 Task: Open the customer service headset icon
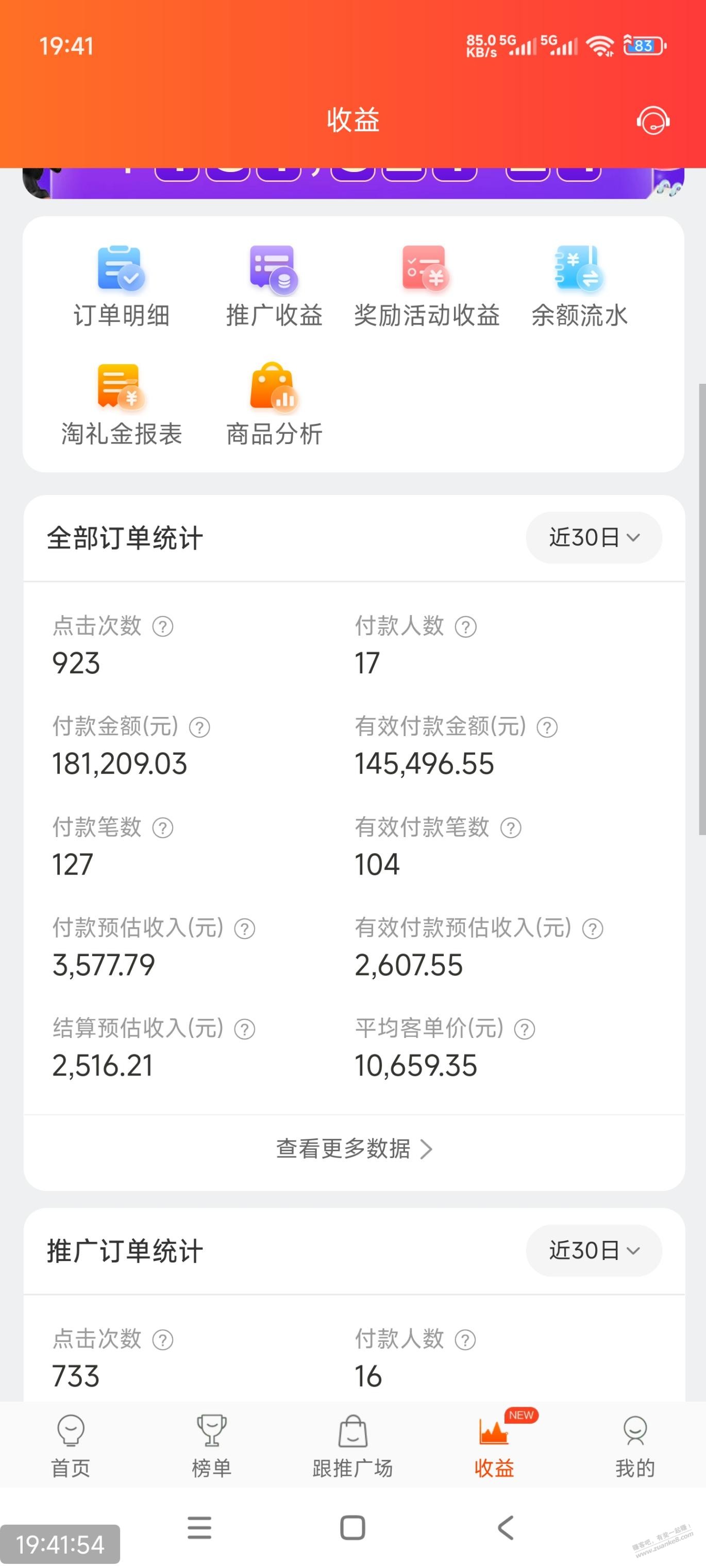pyautogui.click(x=652, y=121)
